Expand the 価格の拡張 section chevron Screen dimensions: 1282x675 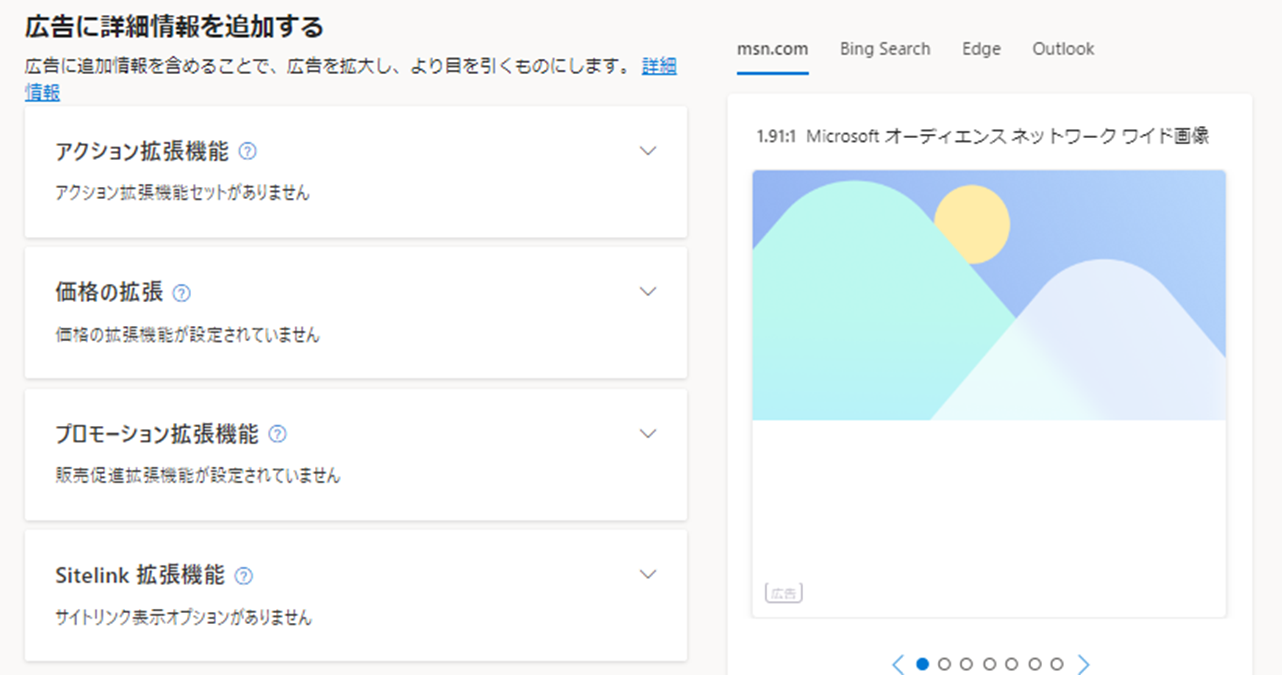648,292
